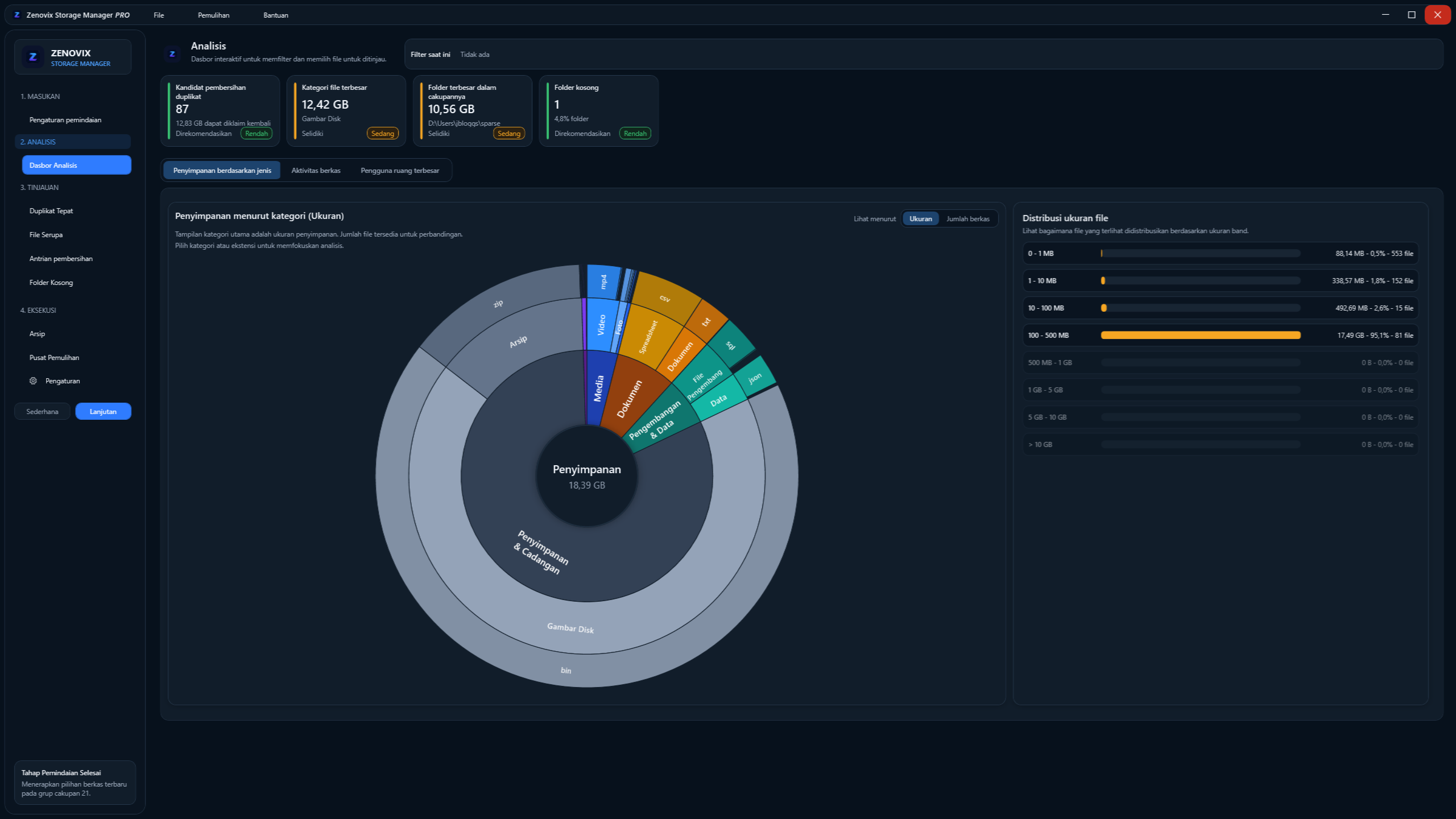Image resolution: width=1456 pixels, height=819 pixels.
Task: Switch view to Ukuran
Action: (x=920, y=218)
